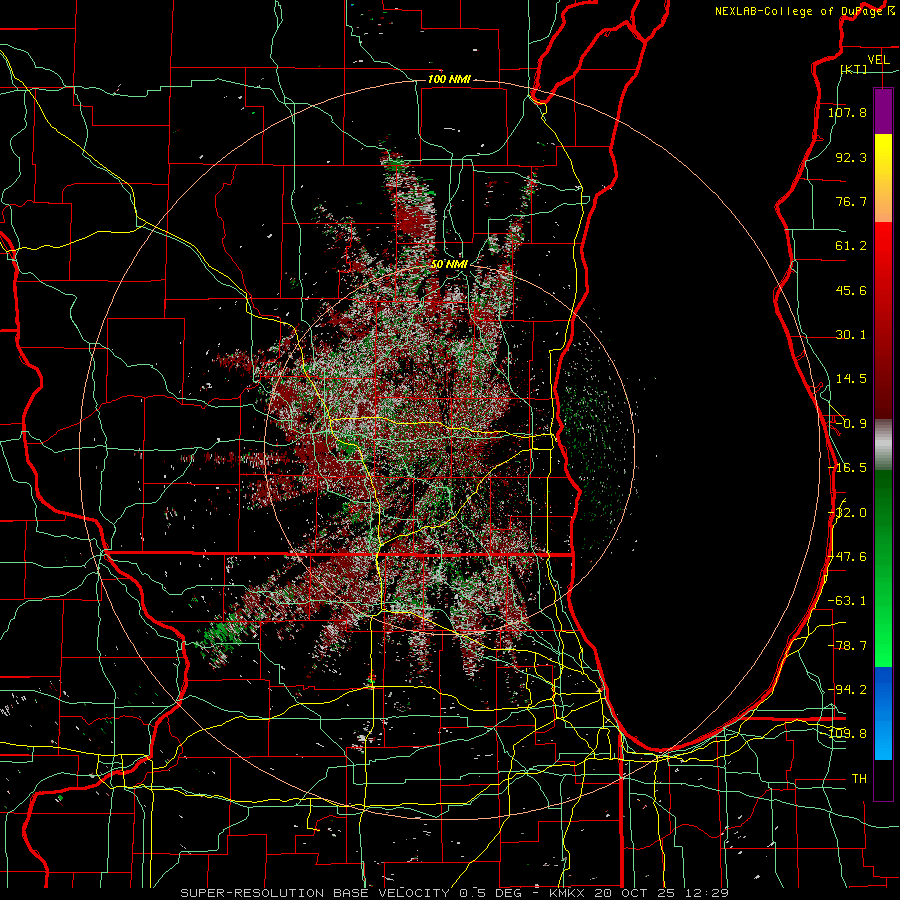900x900 pixels.
Task: Click the 92.3 value on velocity scale
Action: [x=851, y=157]
